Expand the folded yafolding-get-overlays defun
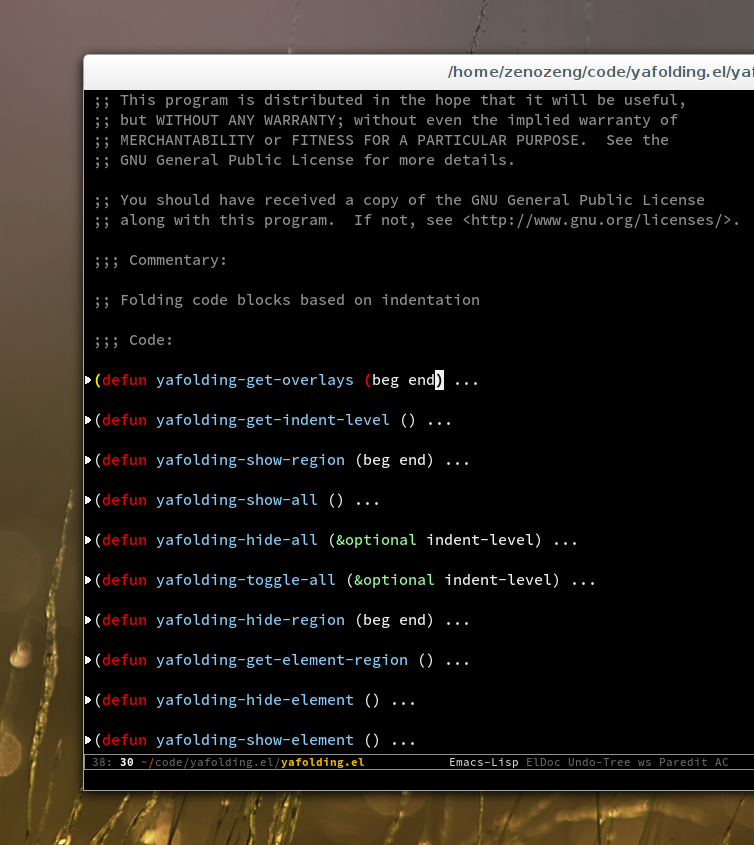 pos(89,380)
